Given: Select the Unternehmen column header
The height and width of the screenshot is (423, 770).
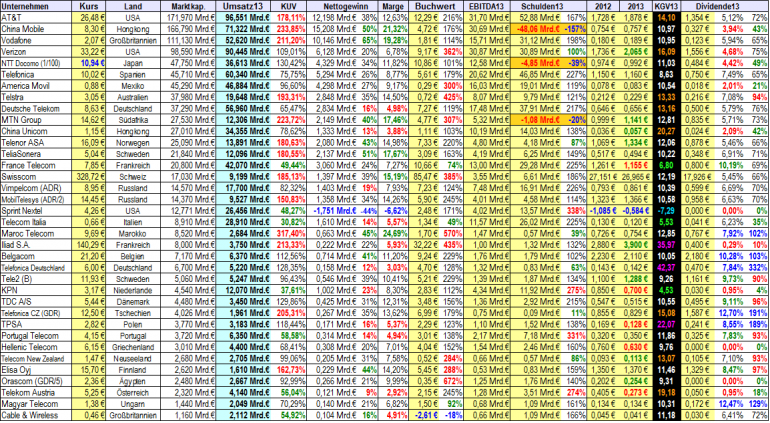Looking at the screenshot, I should (36, 6).
